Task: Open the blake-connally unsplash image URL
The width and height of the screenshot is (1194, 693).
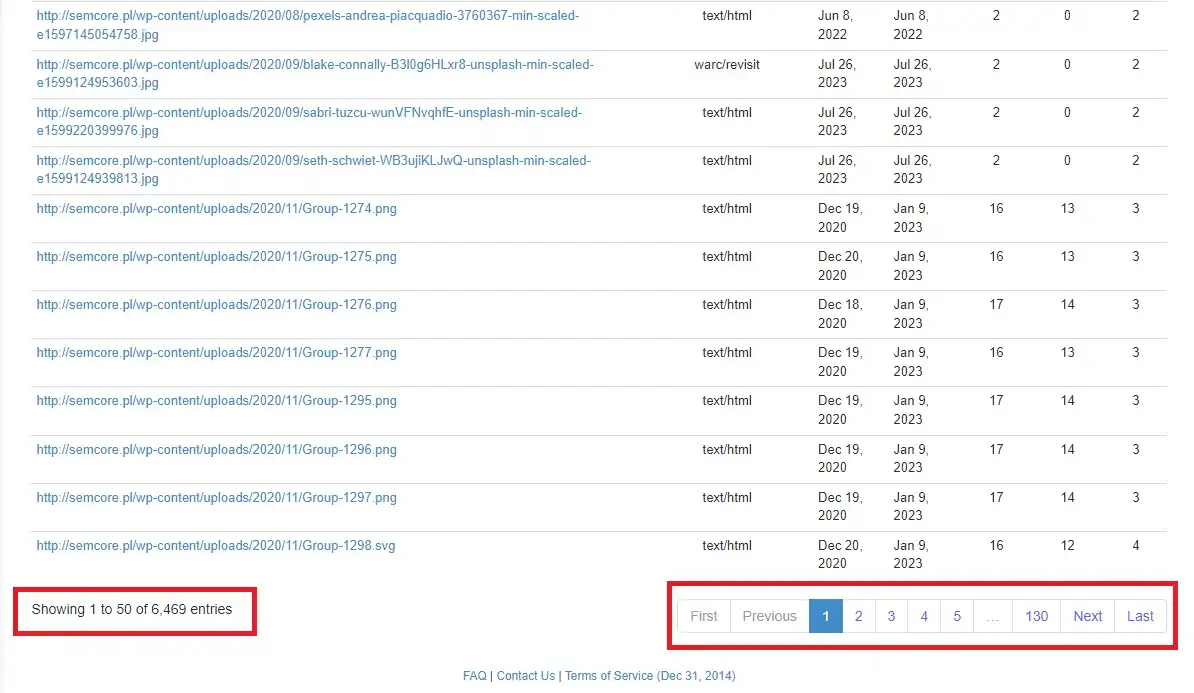Action: [x=314, y=65]
